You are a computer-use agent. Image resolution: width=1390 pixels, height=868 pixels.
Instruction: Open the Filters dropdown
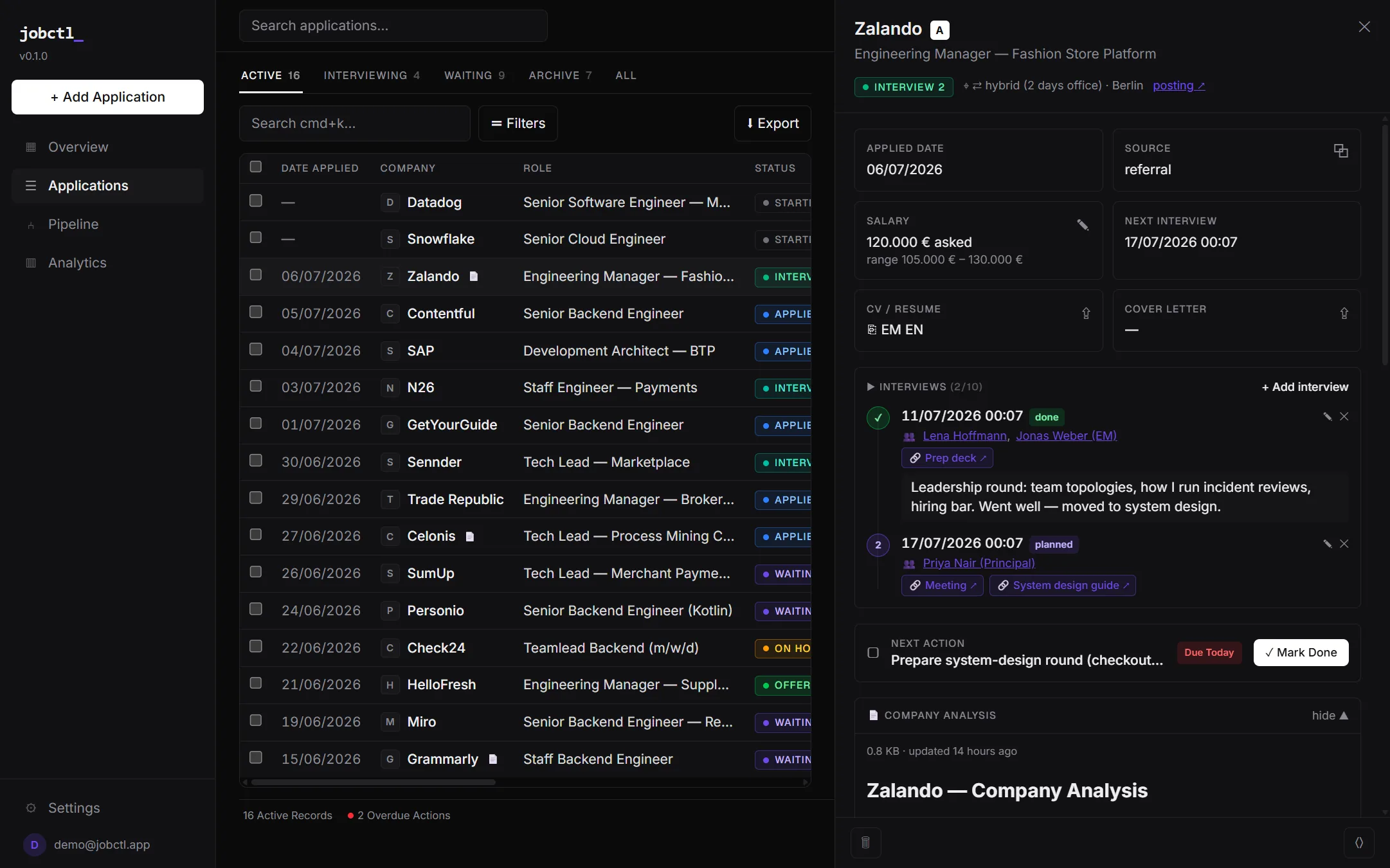coord(518,123)
